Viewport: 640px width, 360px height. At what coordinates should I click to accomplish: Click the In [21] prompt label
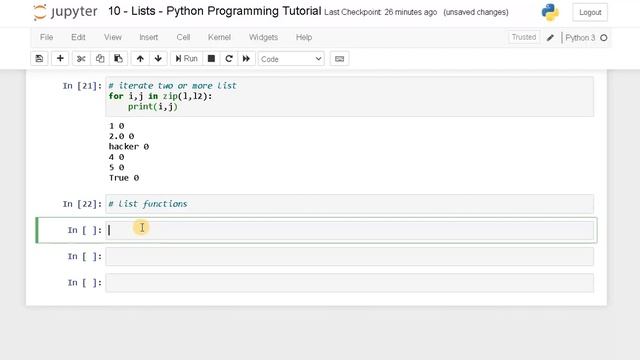click(82, 86)
